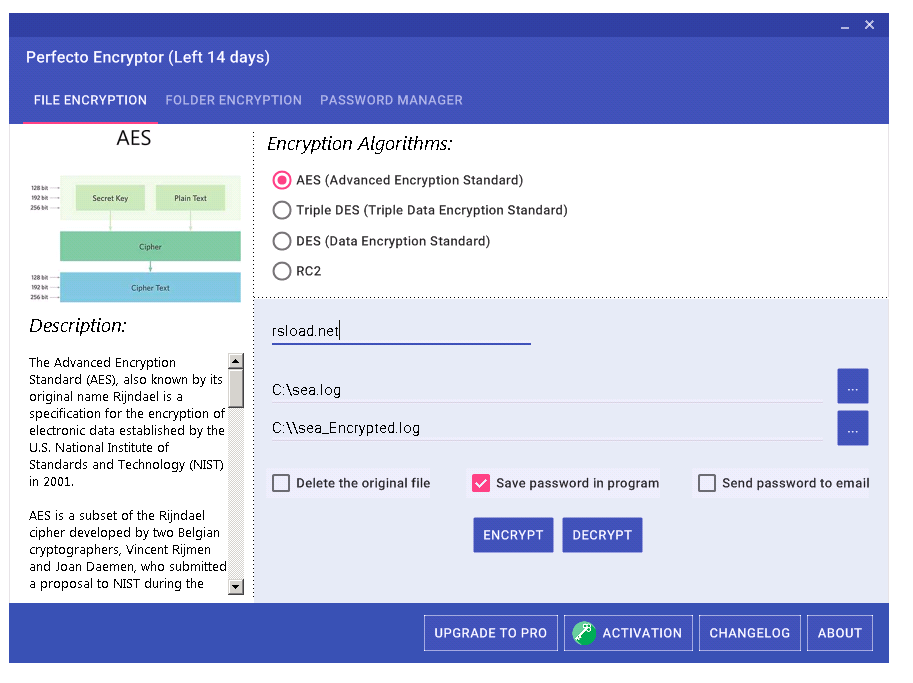
Task: Click the green key Activation icon
Action: pyautogui.click(x=583, y=633)
